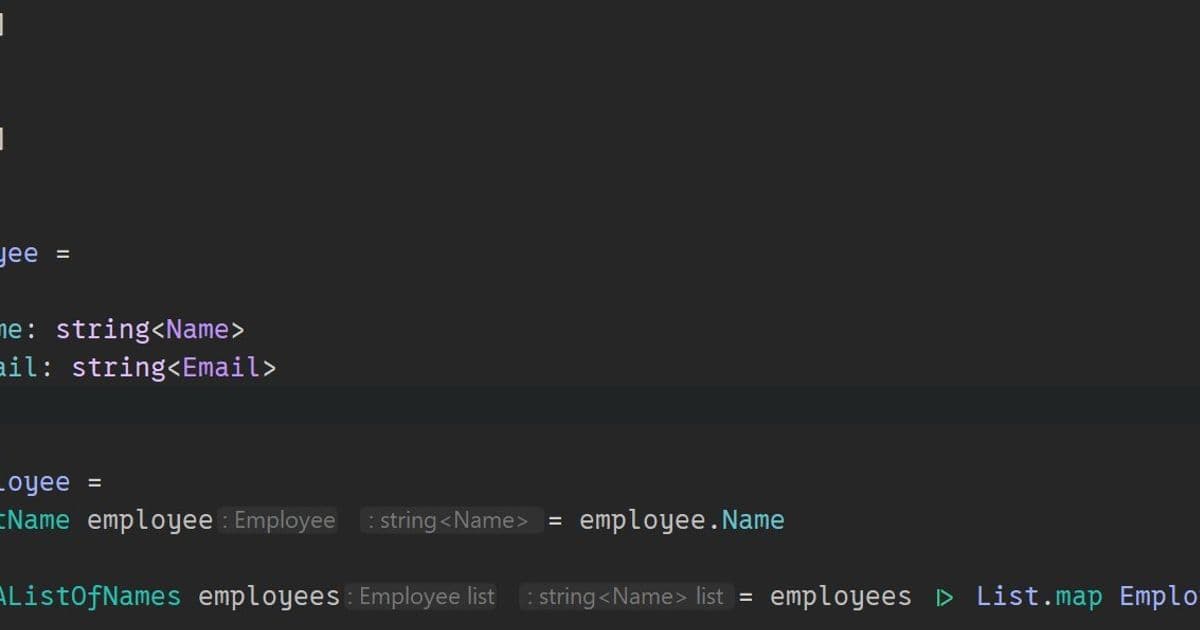Click the equals sign on the getName line

tap(556, 520)
